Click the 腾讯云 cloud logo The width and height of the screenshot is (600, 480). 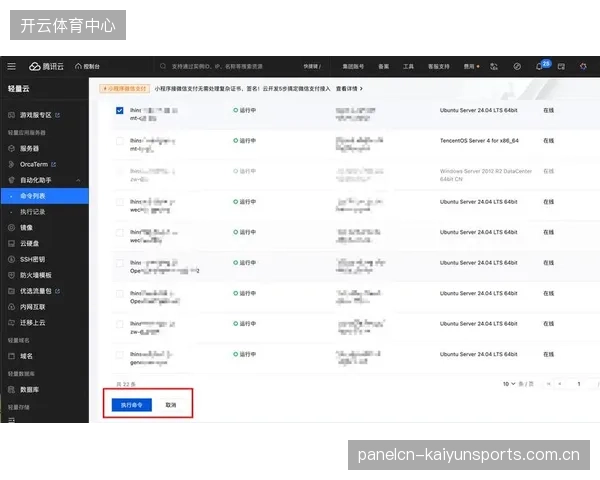[46, 67]
